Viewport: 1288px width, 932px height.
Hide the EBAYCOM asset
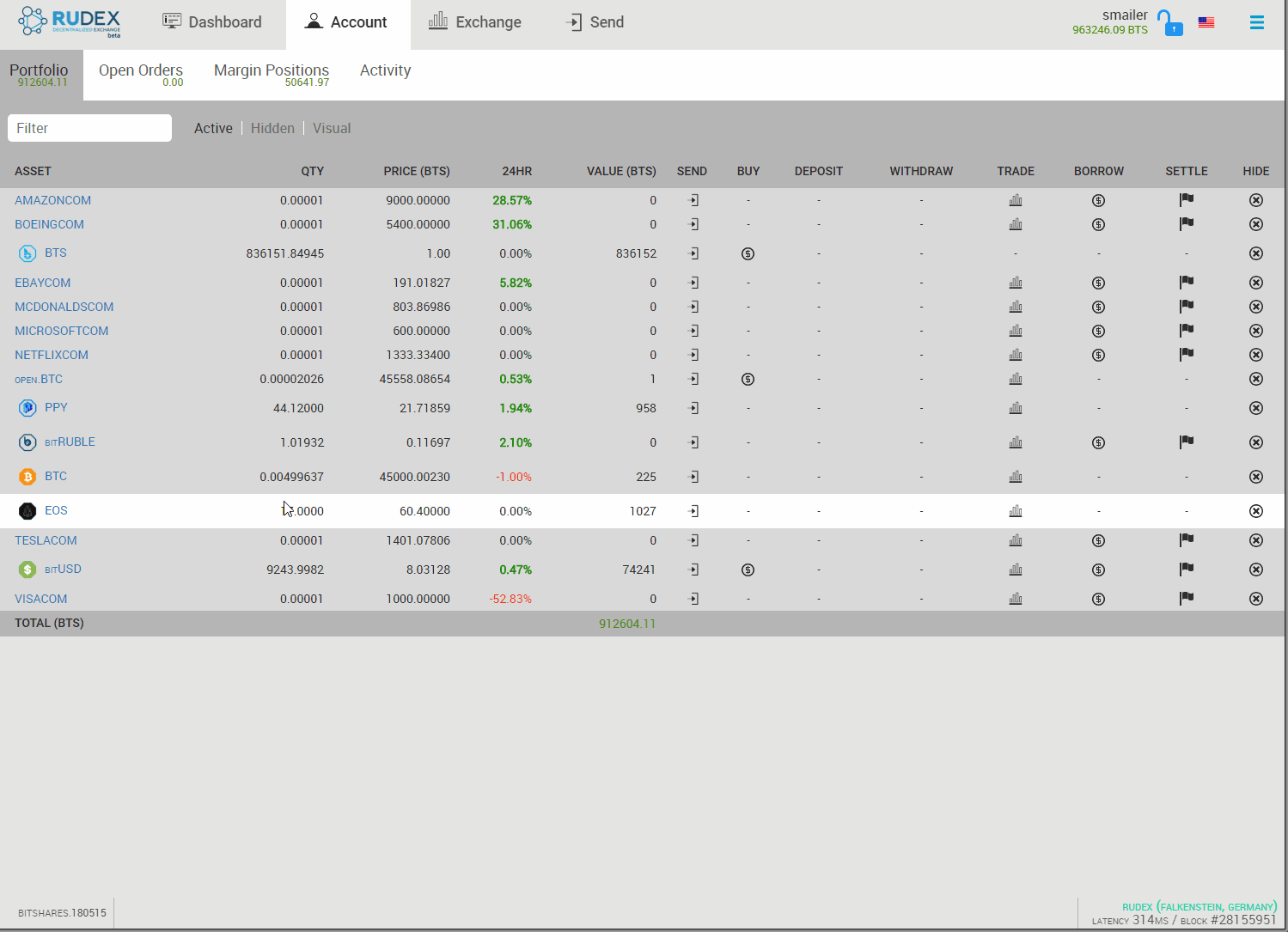tap(1256, 283)
